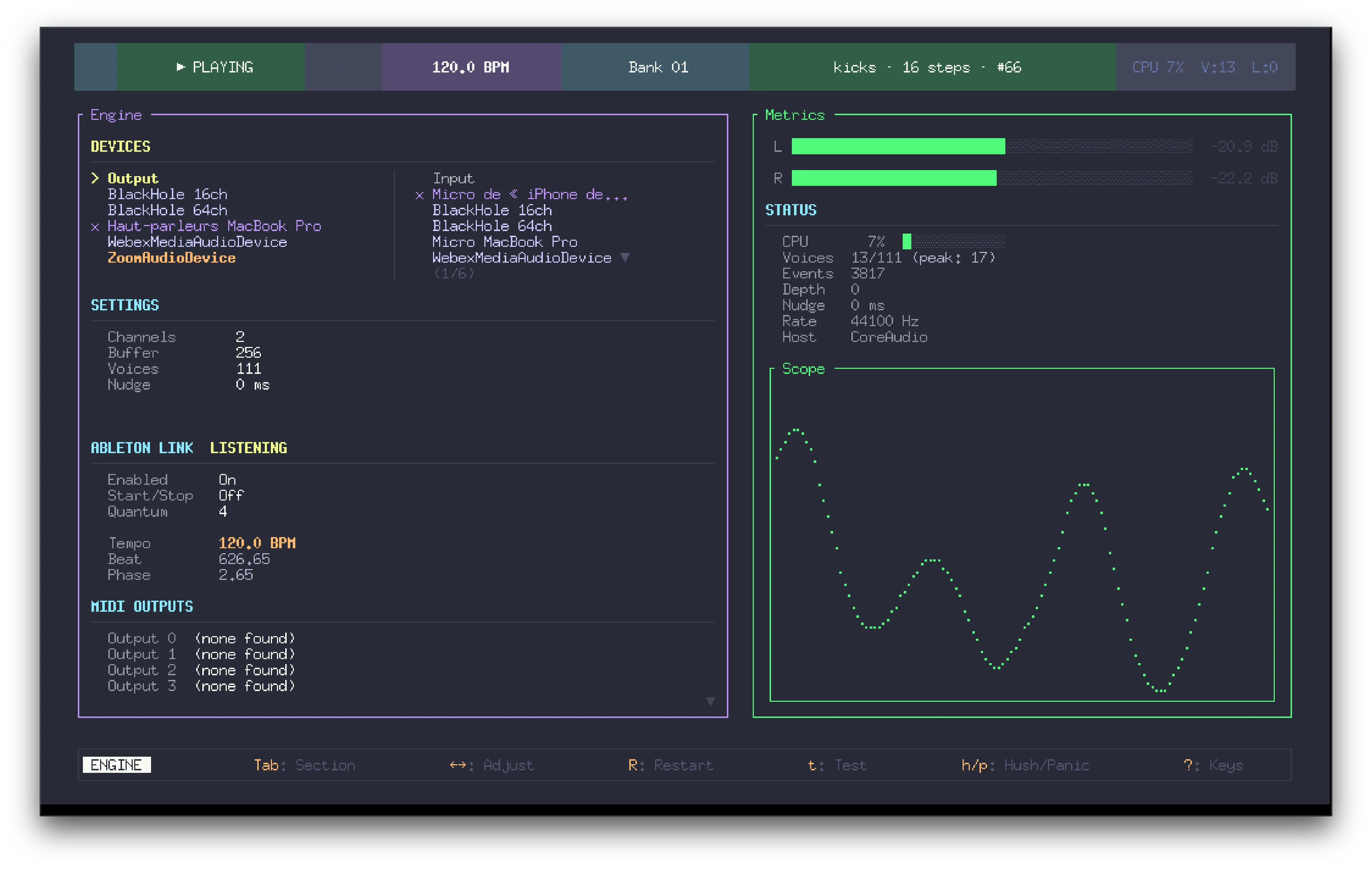Viewport: 1372px width, 869px height.
Task: Select ZoomAudioDevice as output device
Action: (x=171, y=258)
